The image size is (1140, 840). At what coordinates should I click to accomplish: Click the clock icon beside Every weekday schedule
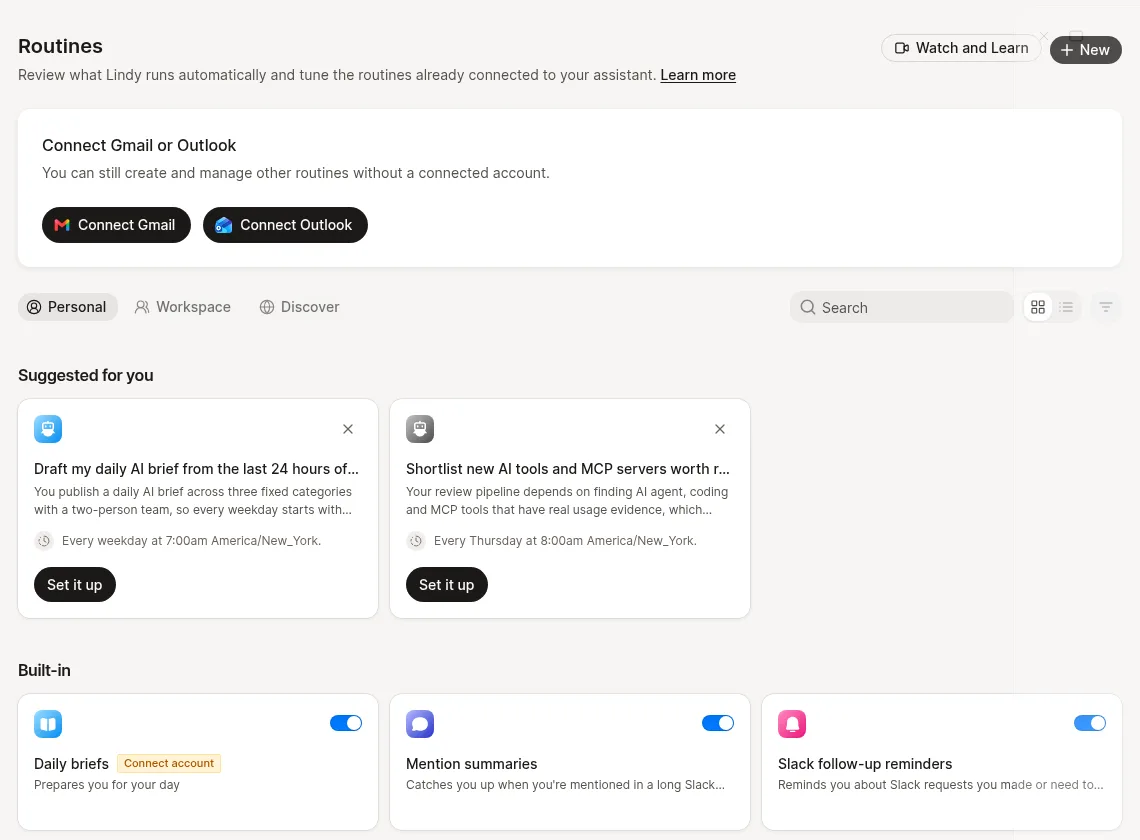(44, 540)
